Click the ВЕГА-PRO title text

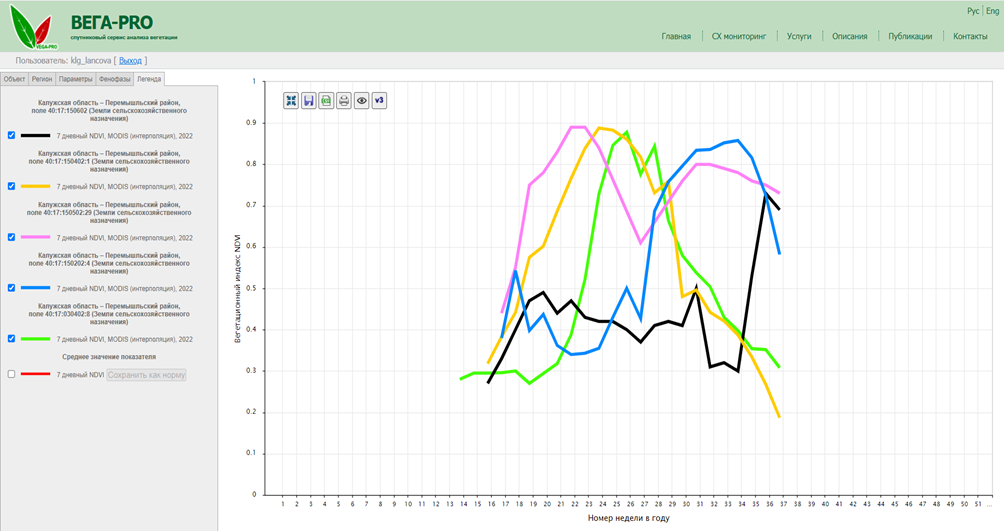pos(111,22)
